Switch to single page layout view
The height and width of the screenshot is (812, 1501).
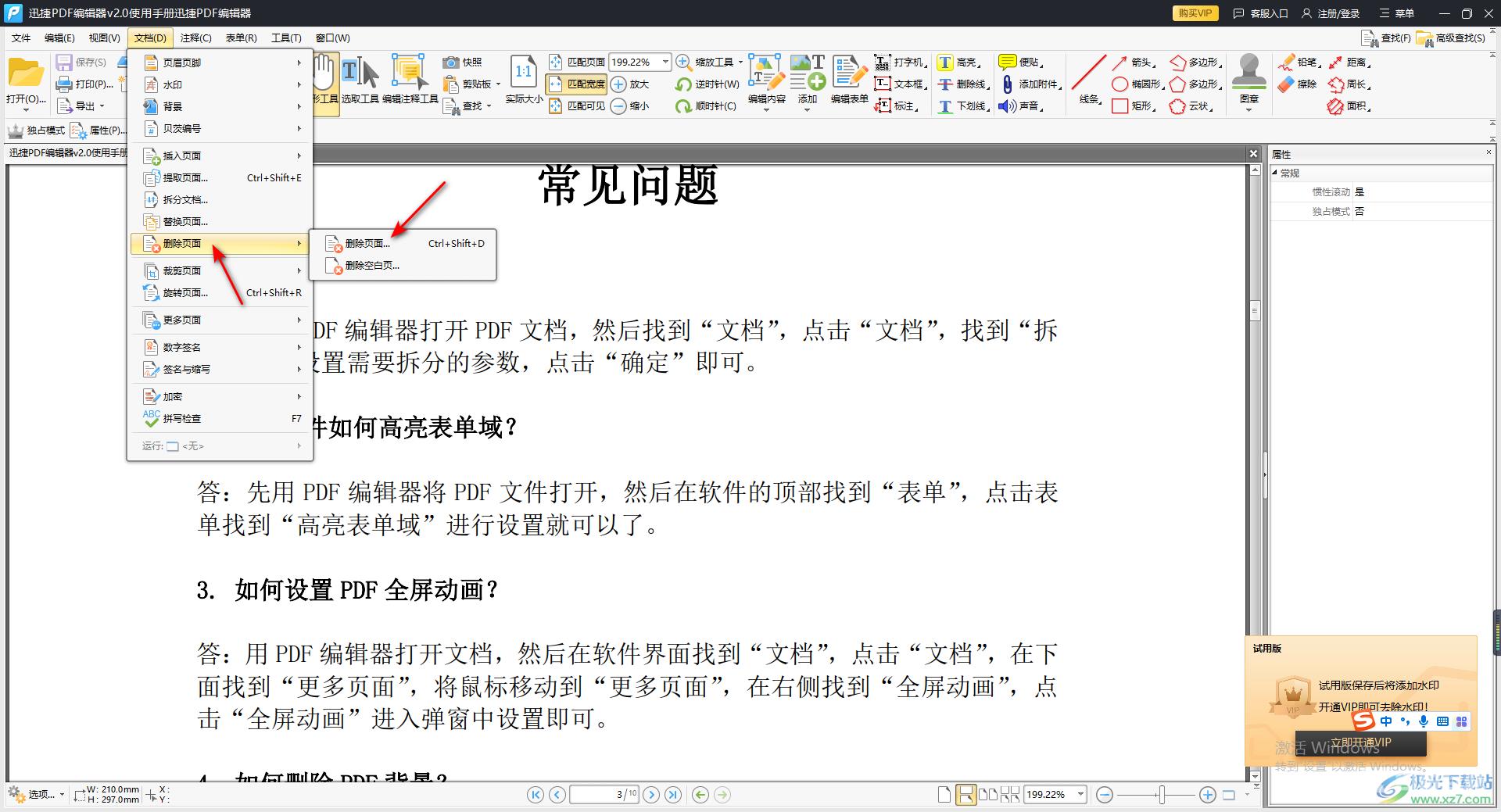click(x=944, y=795)
